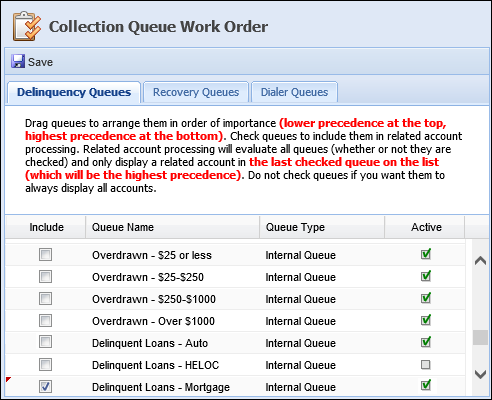Toggle Active checkmark for Overdrawn - $250-$1000
Image resolution: width=492 pixels, height=400 pixels.
coord(426,298)
